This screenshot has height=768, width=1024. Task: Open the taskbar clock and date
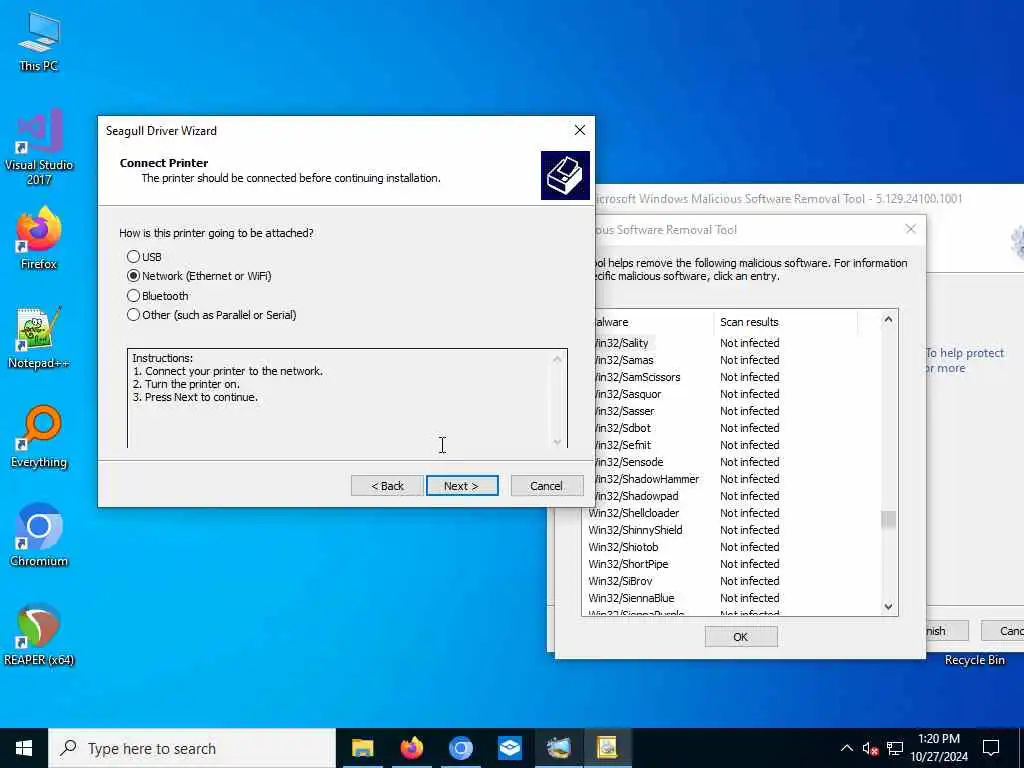click(939, 748)
